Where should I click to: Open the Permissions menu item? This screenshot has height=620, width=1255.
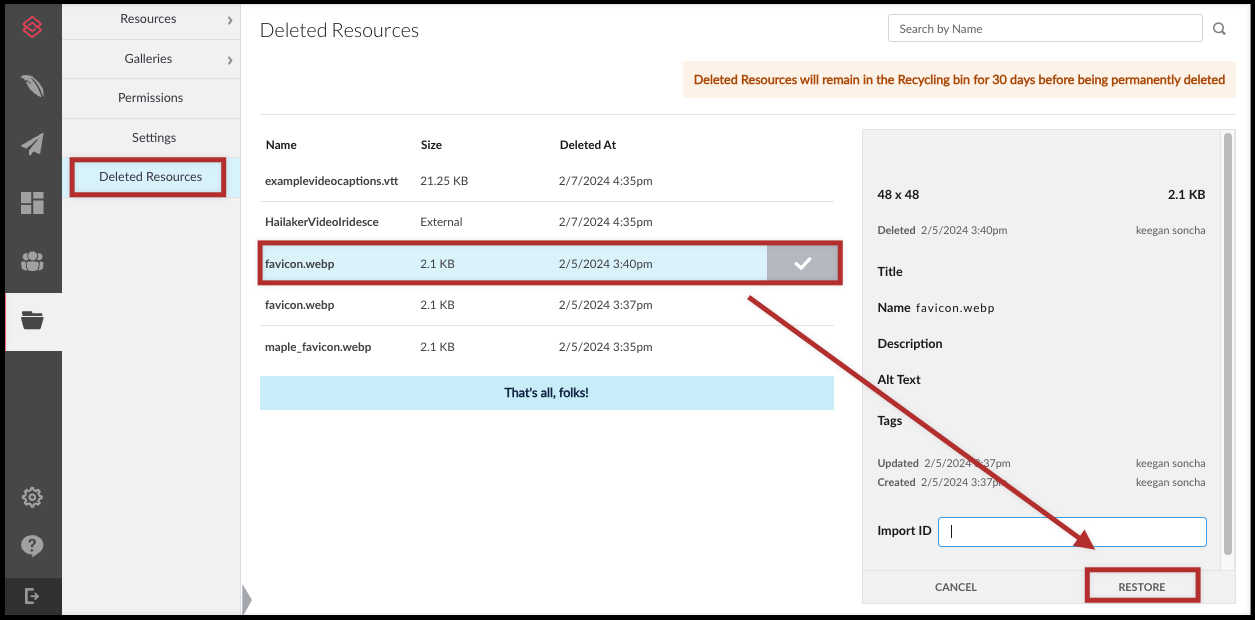click(151, 98)
